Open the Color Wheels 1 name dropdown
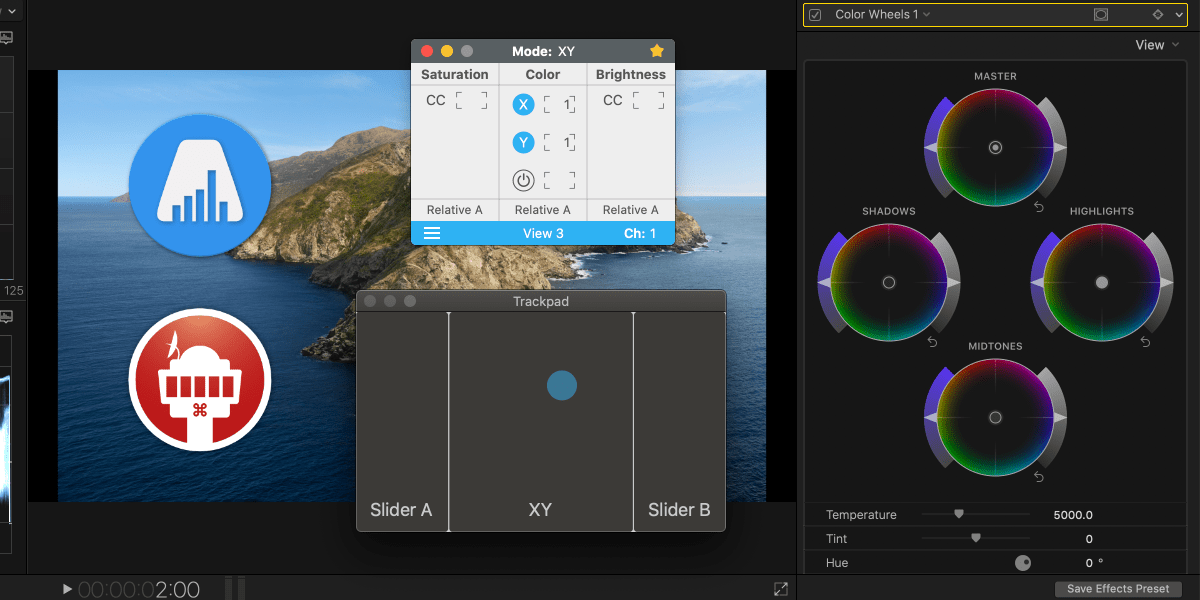The image size is (1200, 600). (926, 14)
